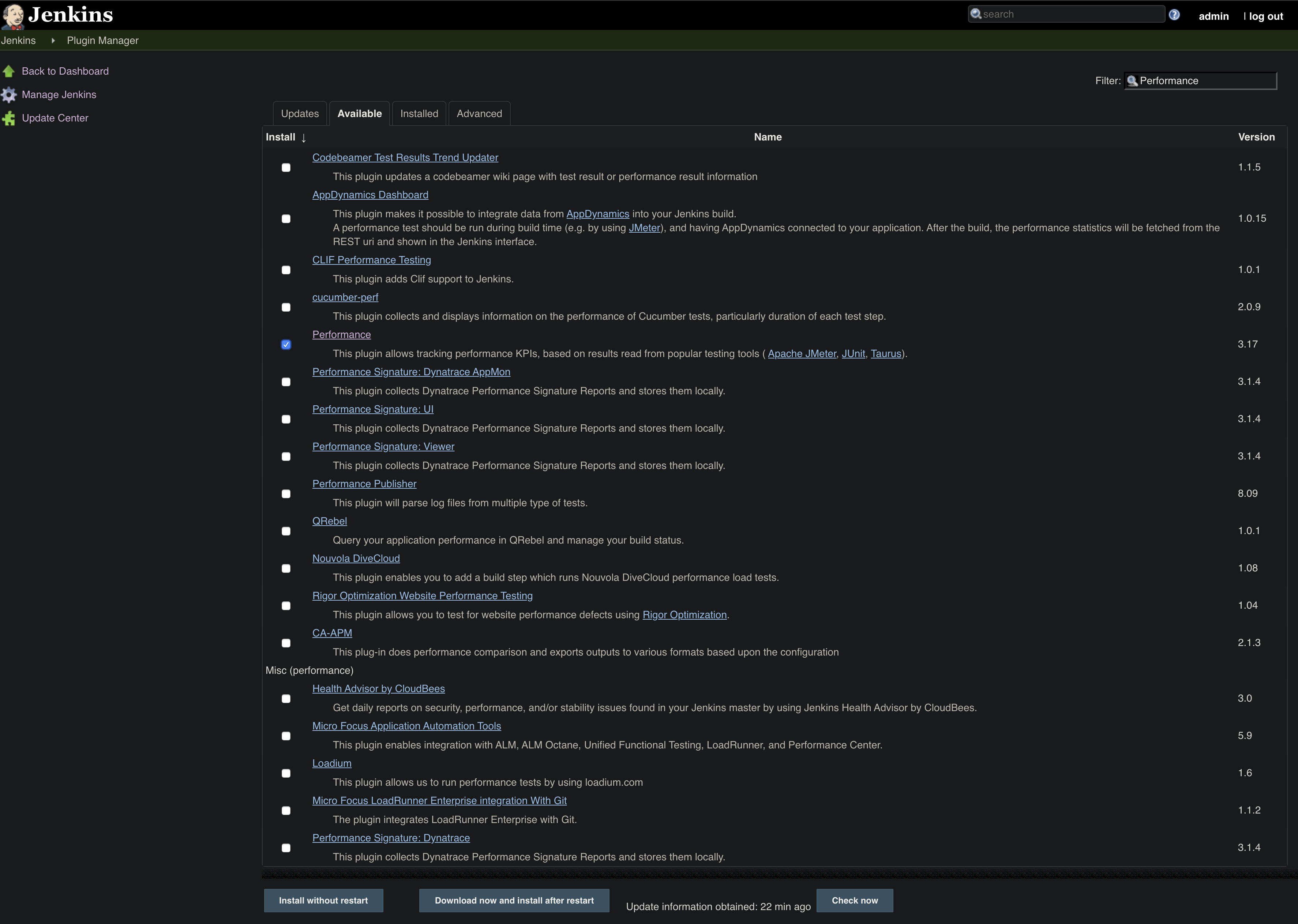Open the Loadium plugin link
Screen dimensions: 1298x924
(332, 763)
